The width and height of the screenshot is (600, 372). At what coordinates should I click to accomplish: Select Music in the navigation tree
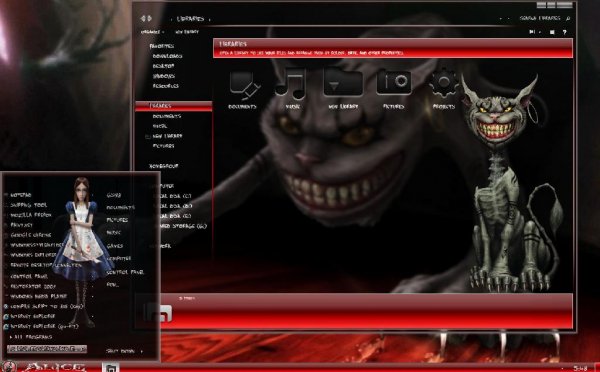(x=160, y=126)
